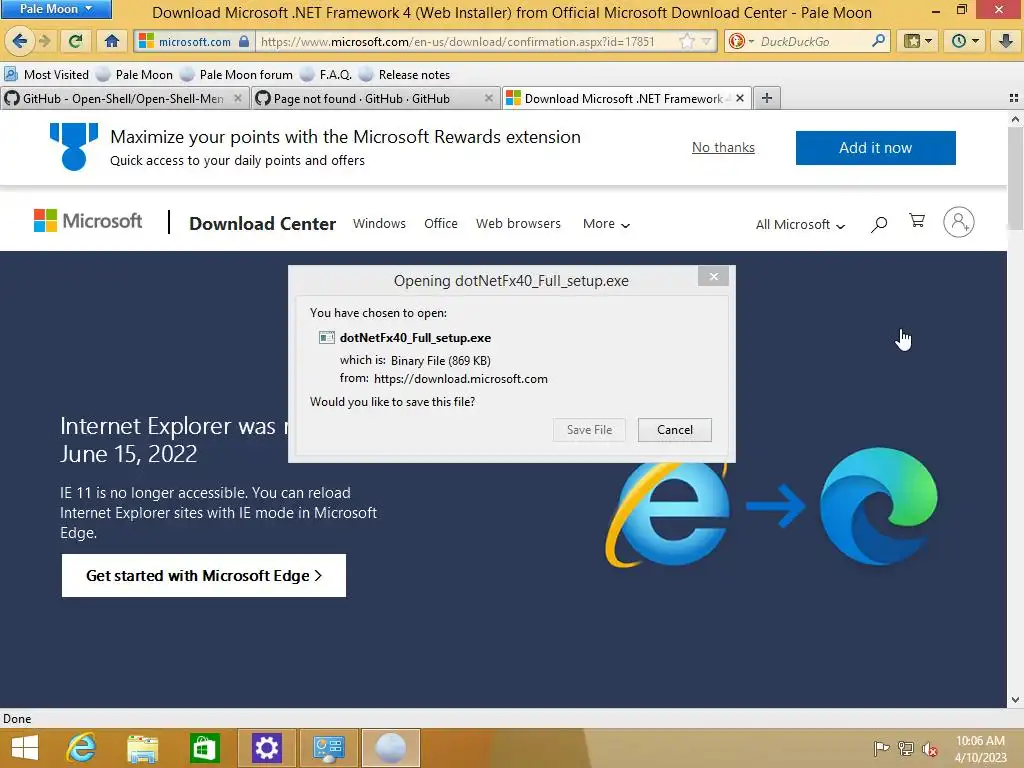Open the F.A.Q. bookmark
This screenshot has width=1024, height=768.
[327, 74]
